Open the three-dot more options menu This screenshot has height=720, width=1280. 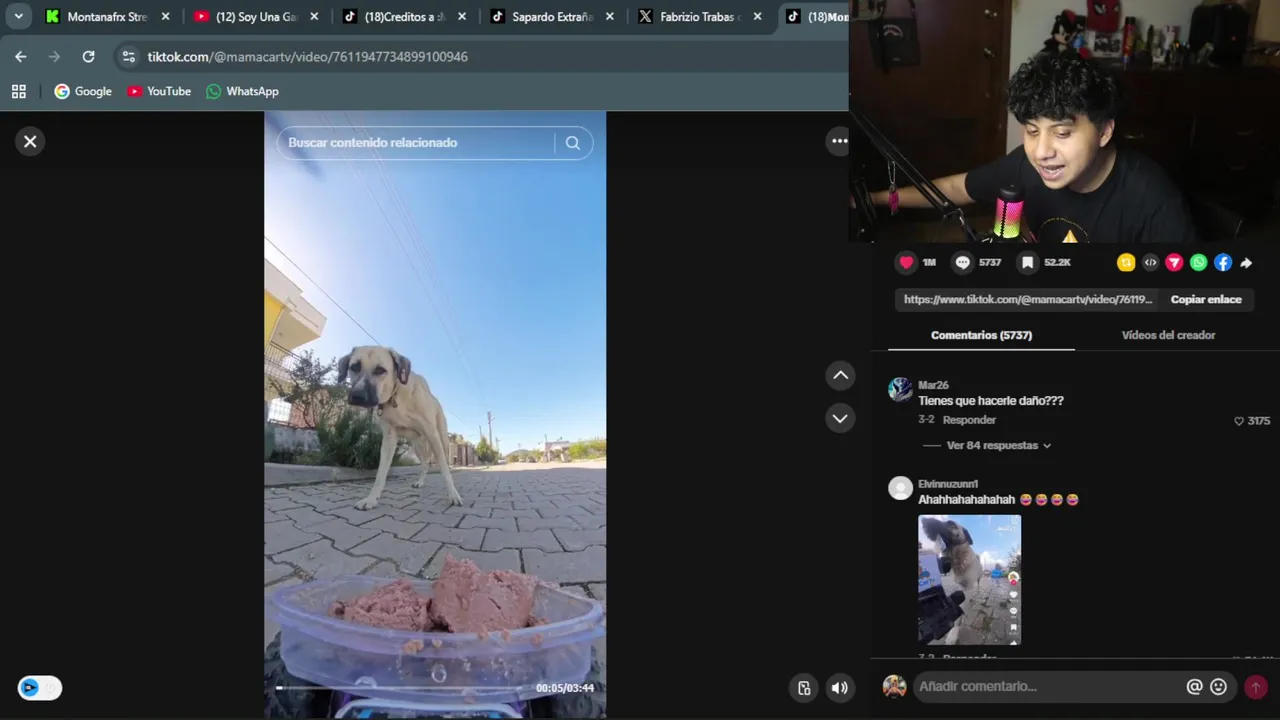tap(840, 141)
